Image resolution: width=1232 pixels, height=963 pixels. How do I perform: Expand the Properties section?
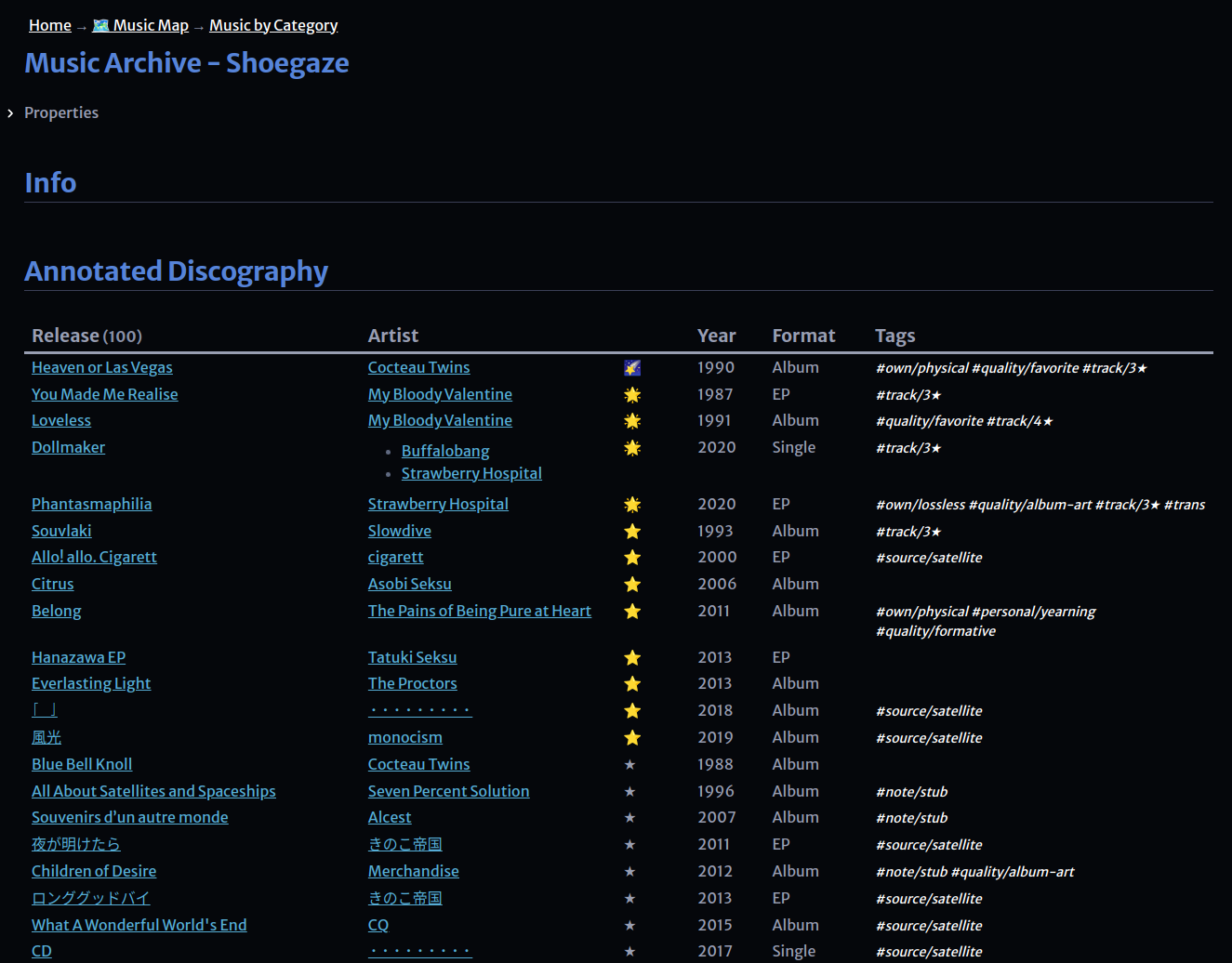click(10, 112)
